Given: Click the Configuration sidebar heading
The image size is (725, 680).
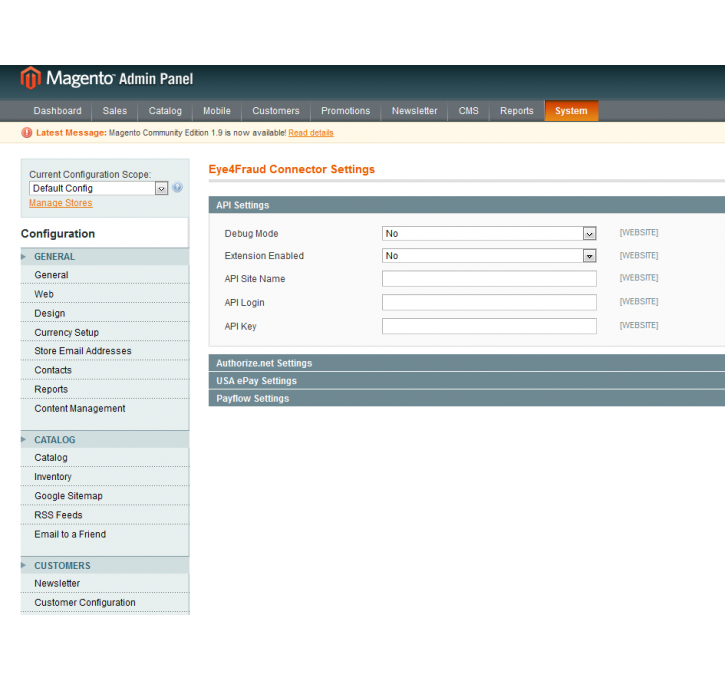Looking at the screenshot, I should click(x=58, y=233).
